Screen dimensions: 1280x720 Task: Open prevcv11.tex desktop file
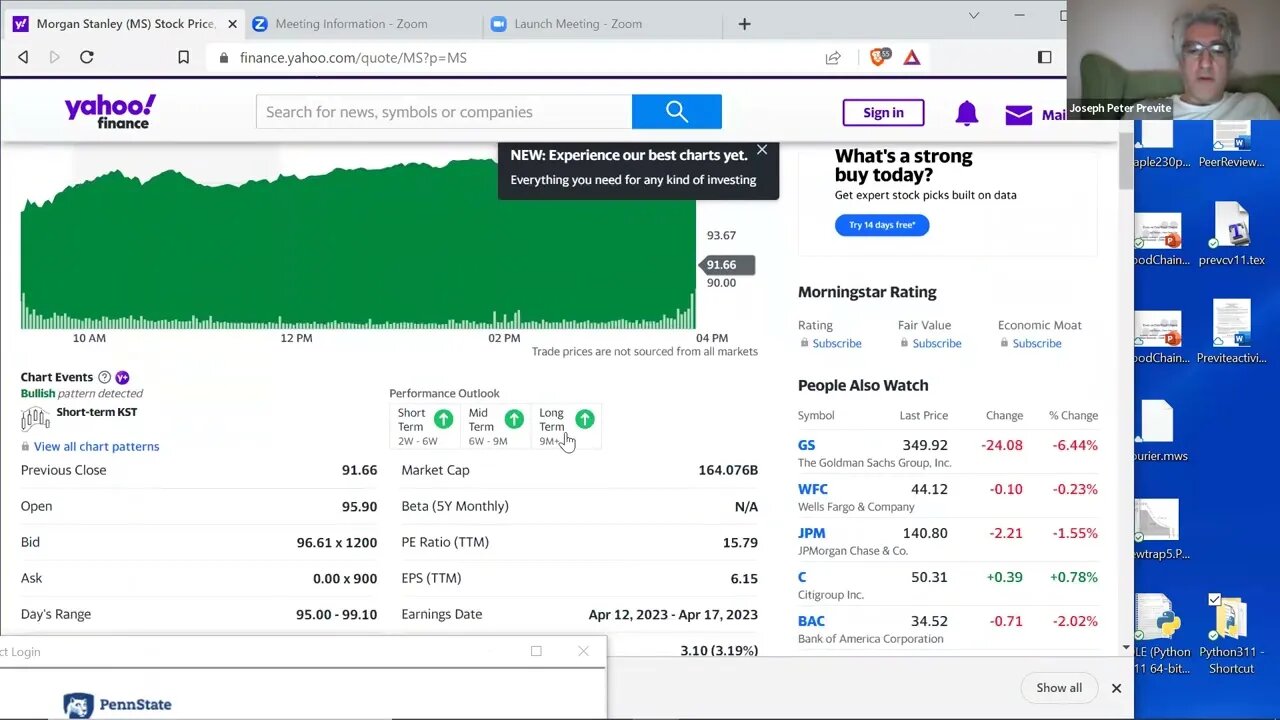tap(1231, 235)
